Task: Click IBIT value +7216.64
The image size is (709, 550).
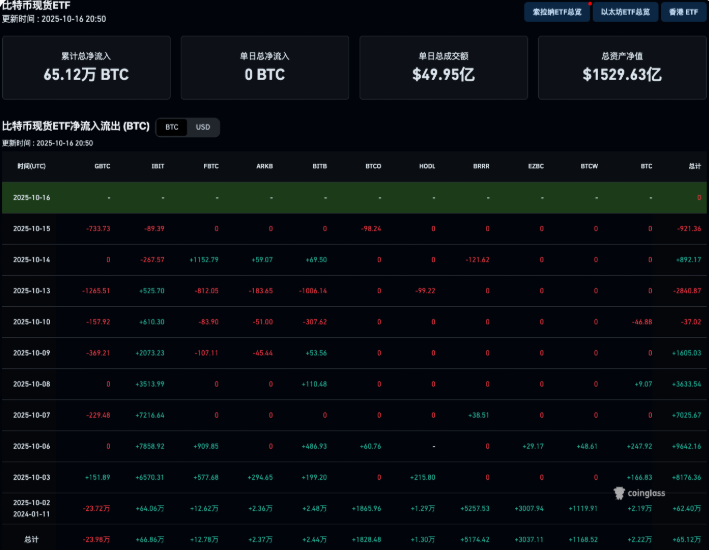Action: pos(150,415)
